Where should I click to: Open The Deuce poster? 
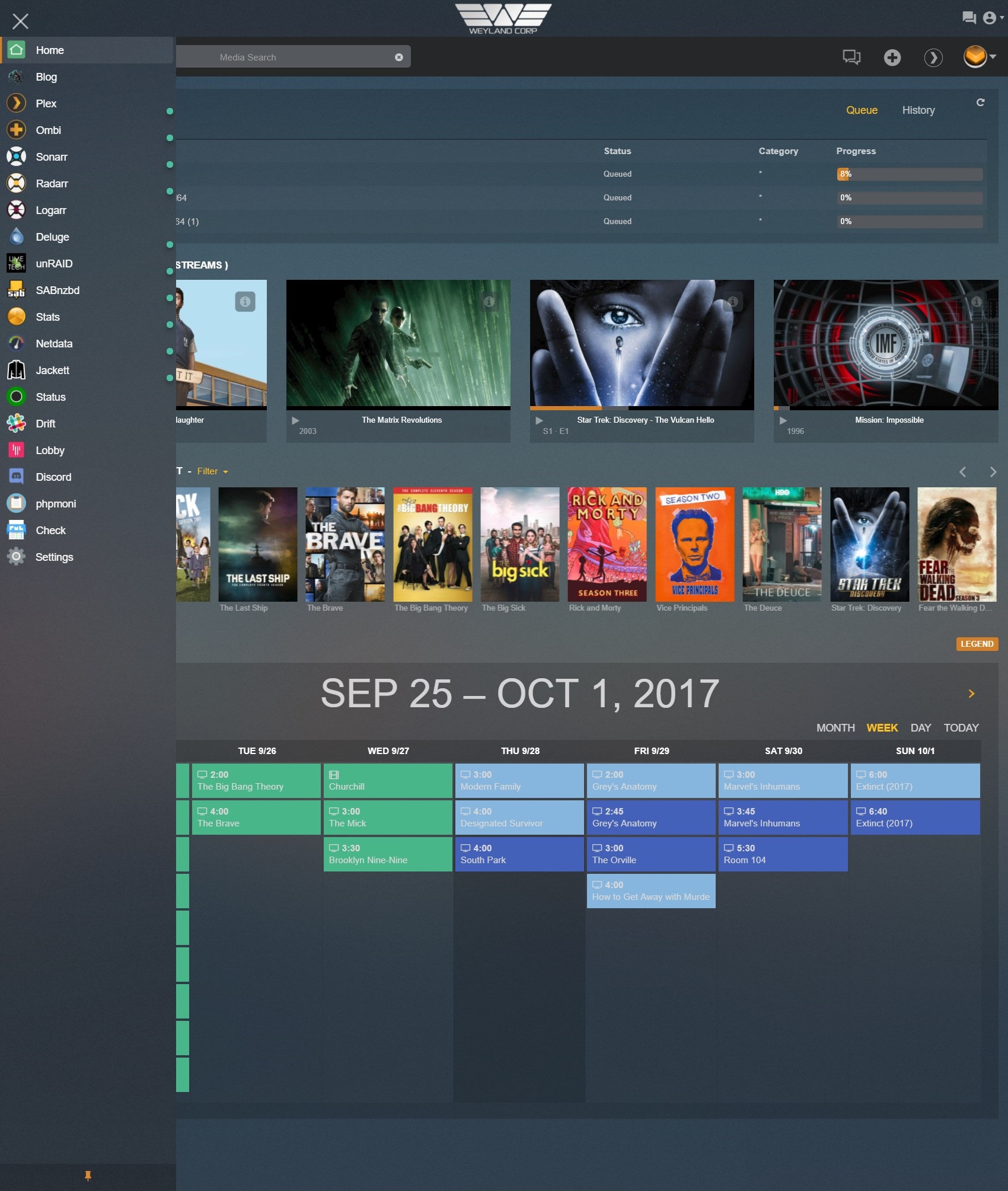[782, 544]
